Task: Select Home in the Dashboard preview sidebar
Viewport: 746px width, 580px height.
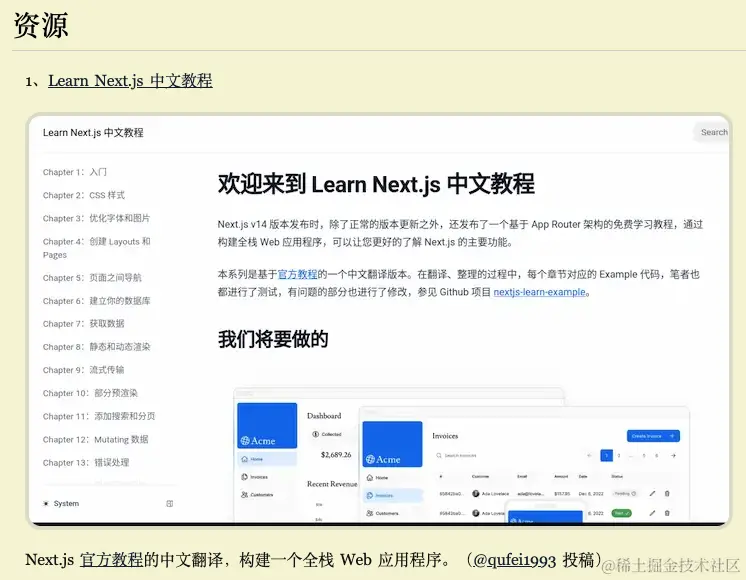Action: (267, 459)
